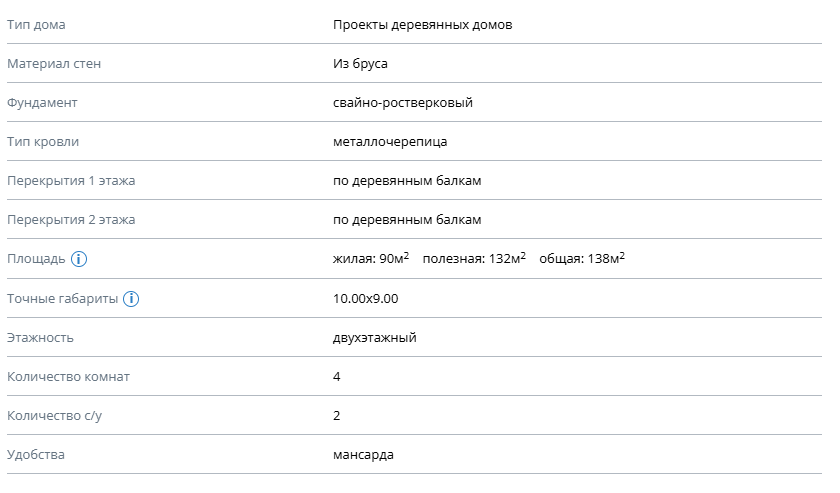Screen dimensions: 840x493
Task: Select the Проекты деревянных домов value
Action: point(422,25)
